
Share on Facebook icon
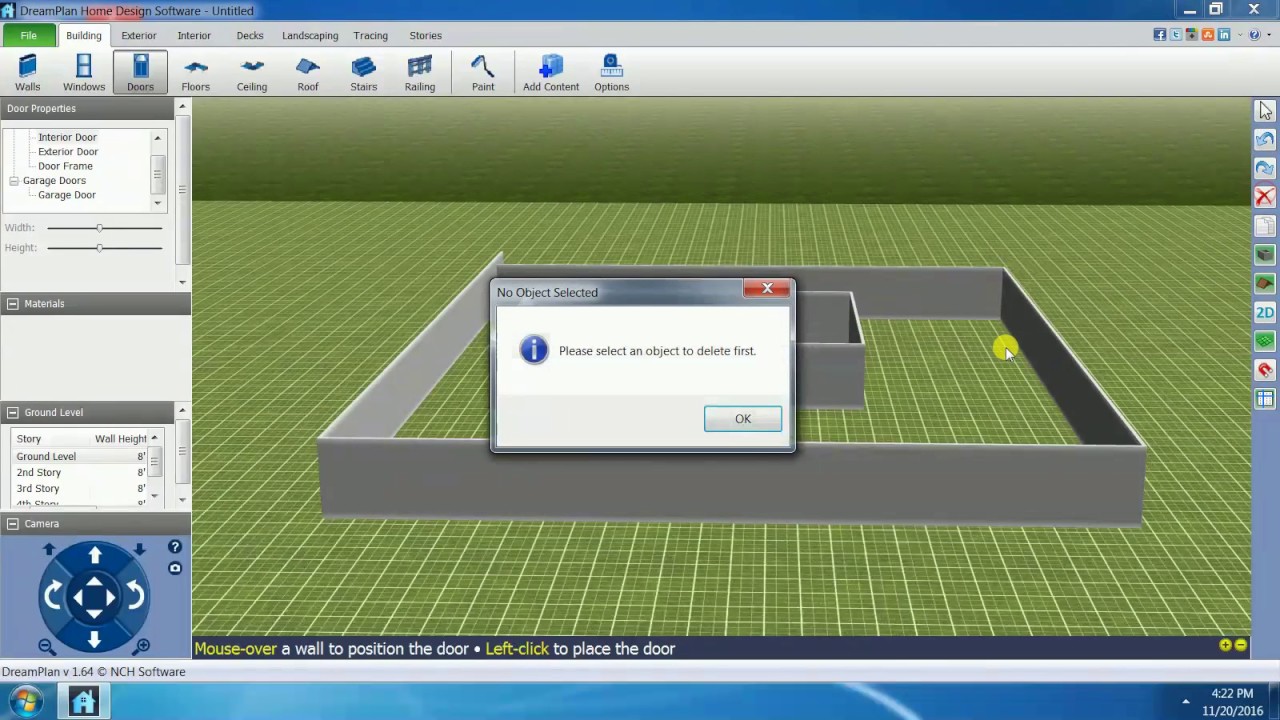pos(1160,35)
